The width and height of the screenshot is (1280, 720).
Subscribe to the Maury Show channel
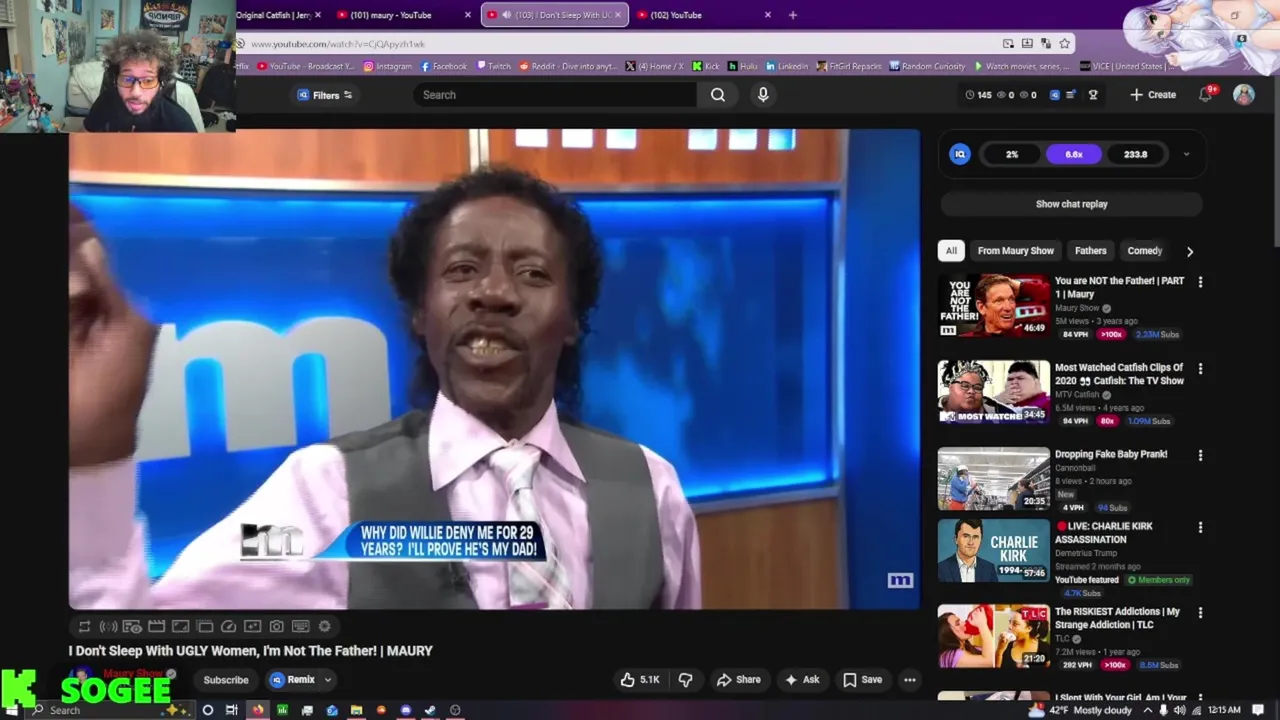[226, 680]
